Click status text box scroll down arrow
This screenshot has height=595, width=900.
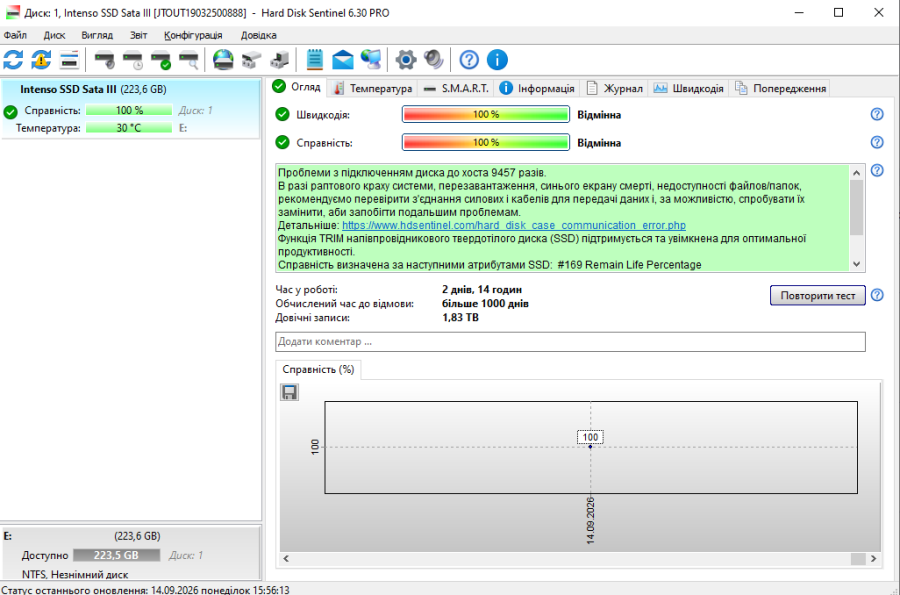coord(856,264)
